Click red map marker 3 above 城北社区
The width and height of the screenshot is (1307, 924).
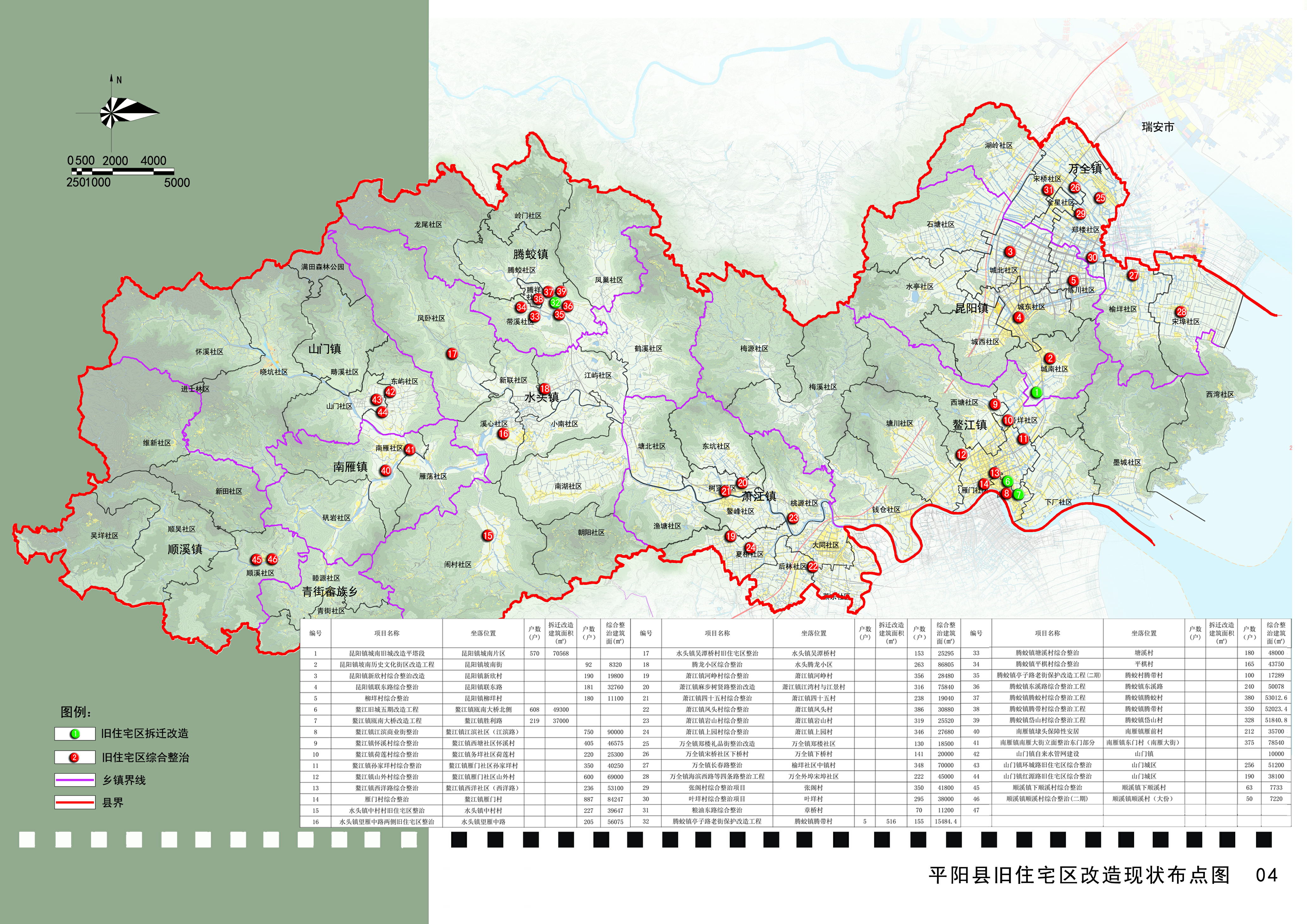1010,252
